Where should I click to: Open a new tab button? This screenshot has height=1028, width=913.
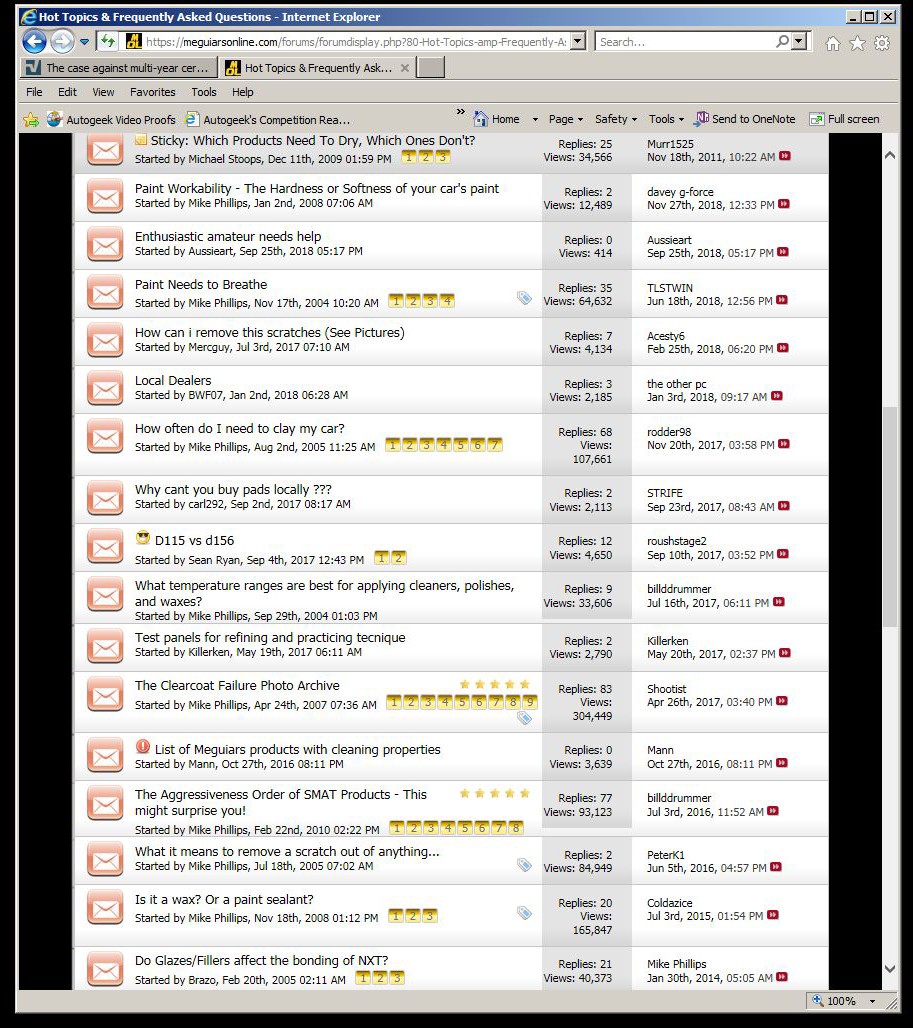pyautogui.click(x=431, y=68)
